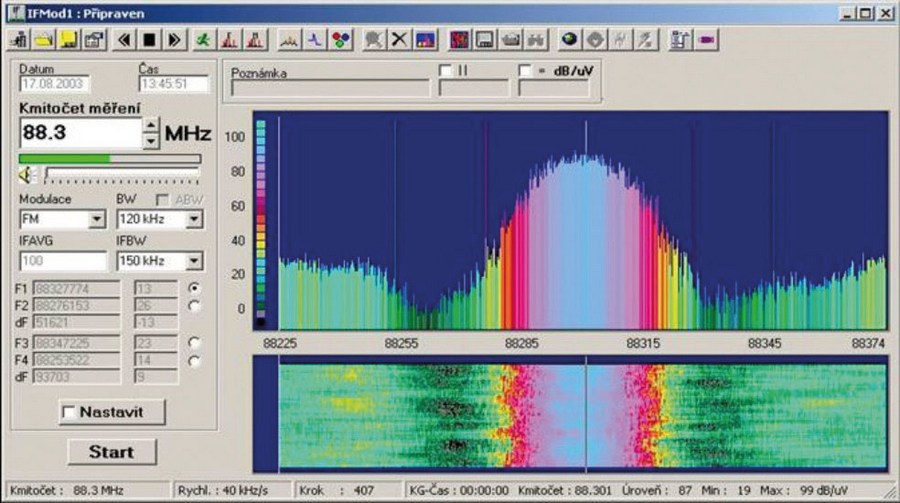Tick the dB/uV checkbox

pos(525,71)
